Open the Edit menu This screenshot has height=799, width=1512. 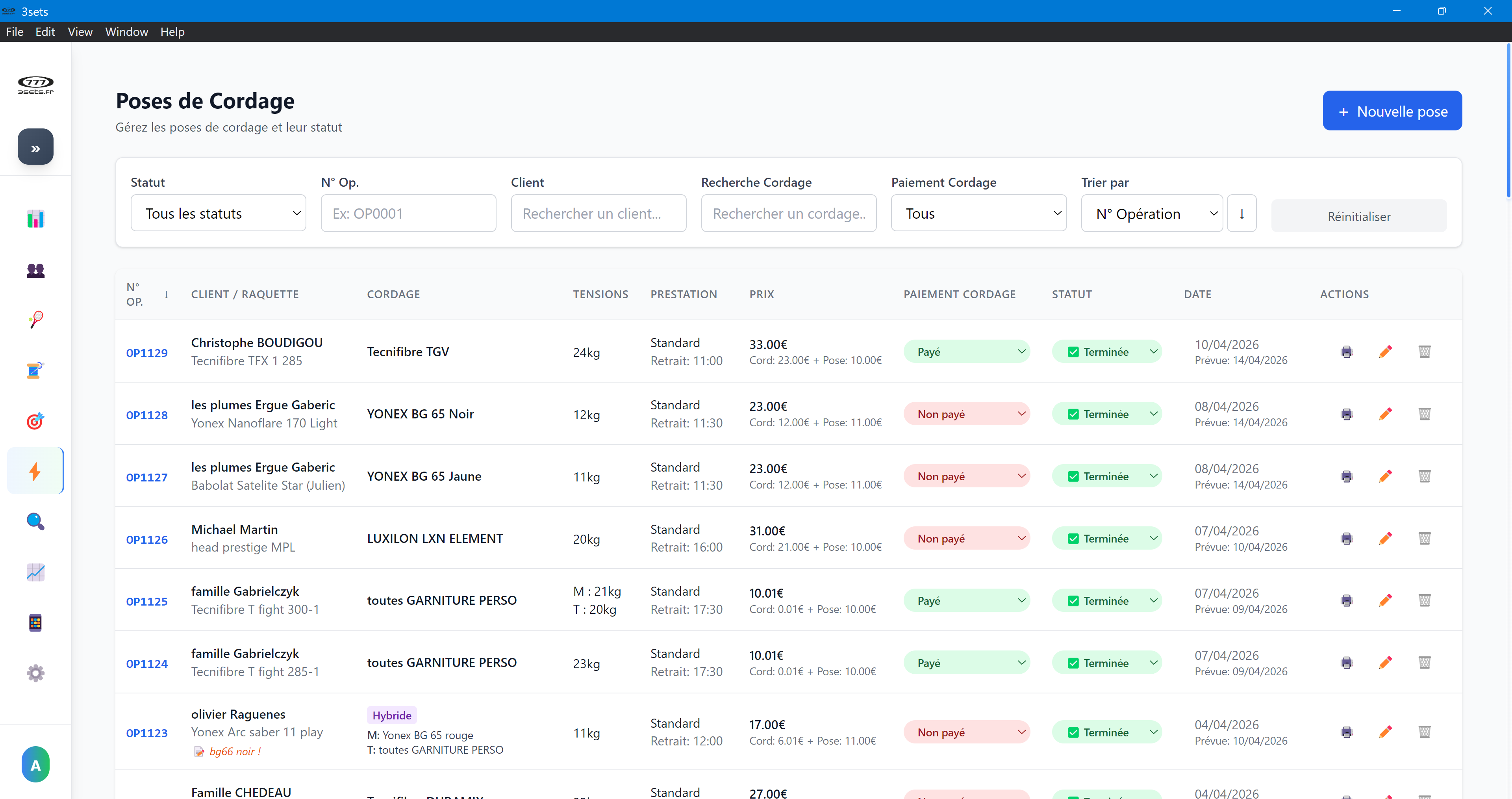[44, 32]
